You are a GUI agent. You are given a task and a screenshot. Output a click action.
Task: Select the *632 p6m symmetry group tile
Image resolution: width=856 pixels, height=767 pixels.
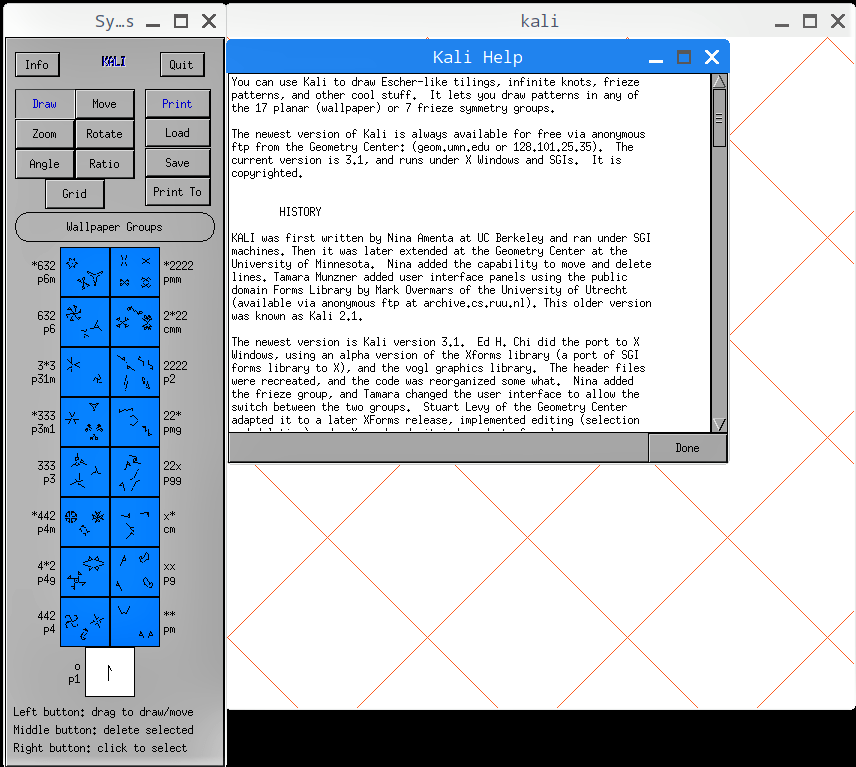pos(85,272)
